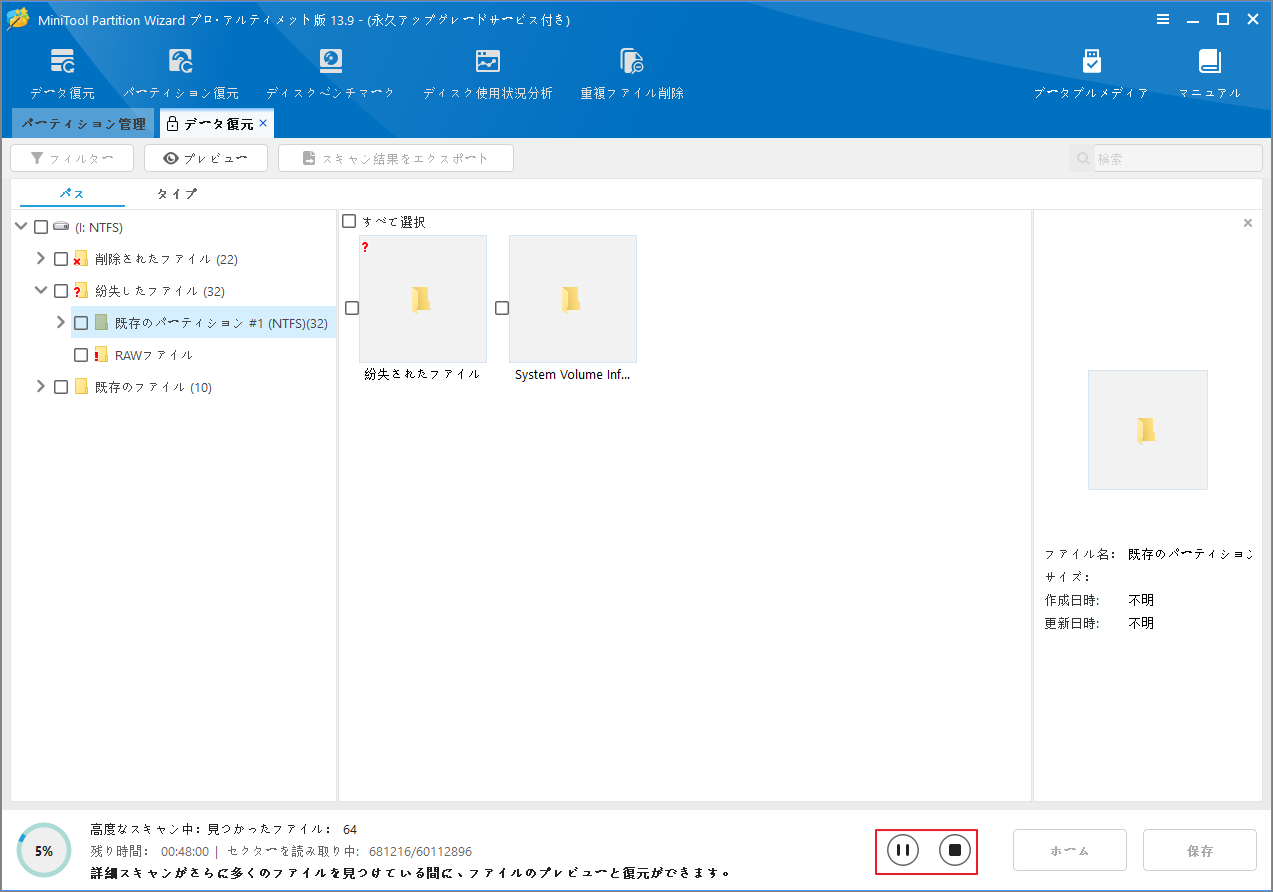Select 削除されたファイル (22) tree row

pyautogui.click(x=165, y=259)
